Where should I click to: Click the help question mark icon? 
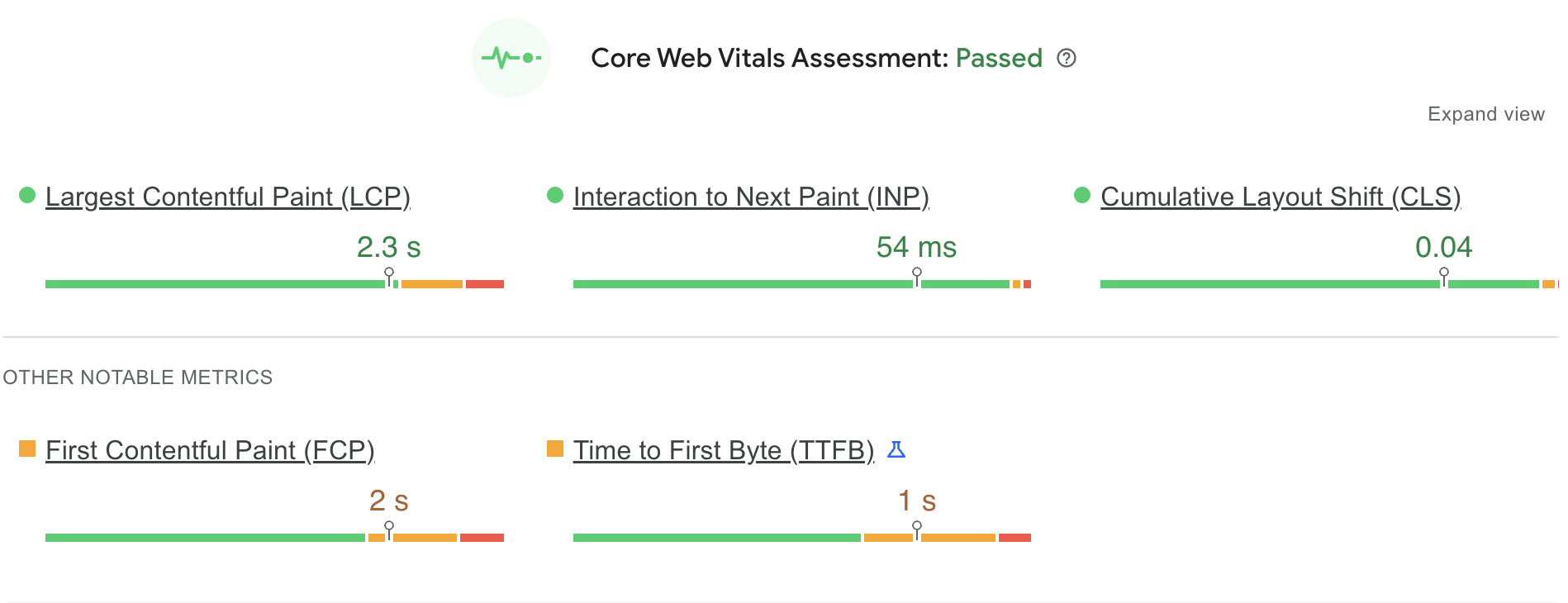(x=1067, y=58)
